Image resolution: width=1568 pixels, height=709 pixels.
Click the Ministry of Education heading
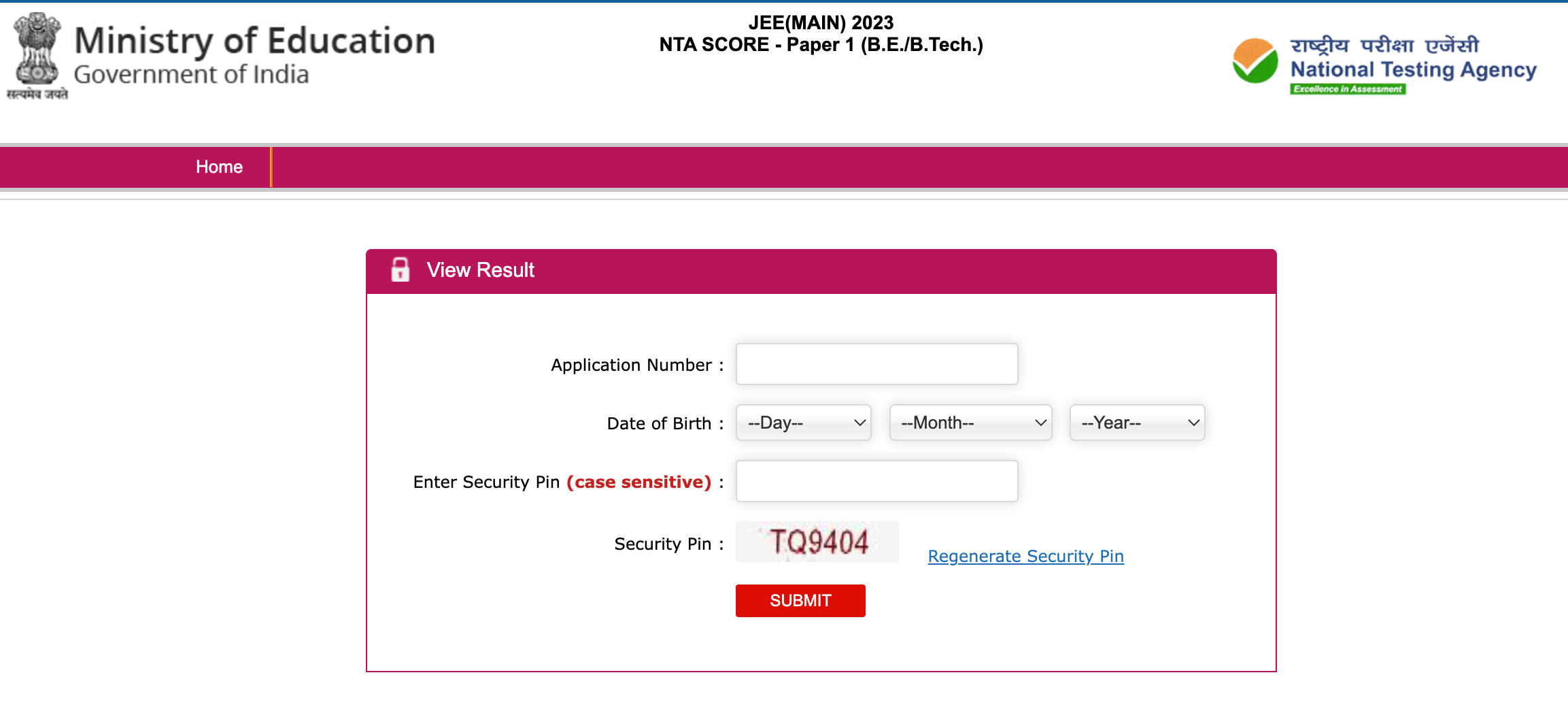pos(254,41)
